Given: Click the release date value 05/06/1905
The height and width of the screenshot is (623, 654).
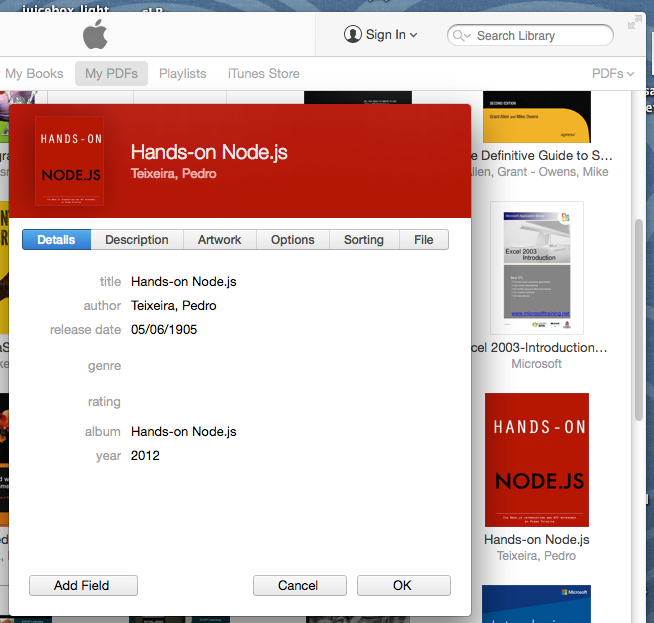Looking at the screenshot, I should [x=164, y=330].
